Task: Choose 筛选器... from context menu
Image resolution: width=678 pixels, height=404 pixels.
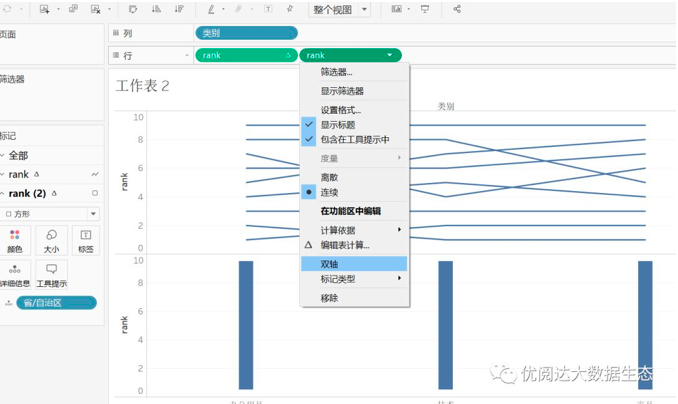Action: click(336, 72)
